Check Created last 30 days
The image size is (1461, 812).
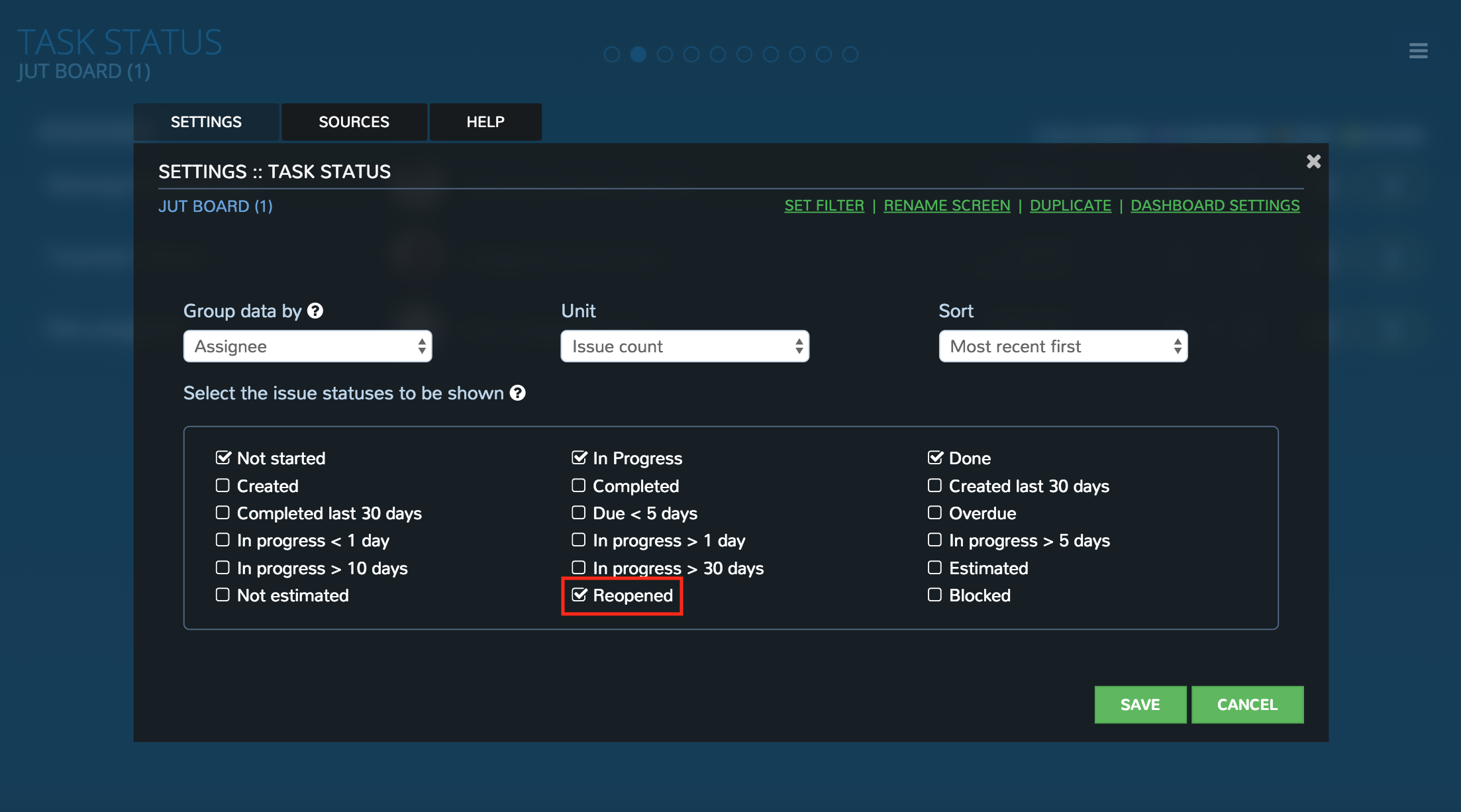(934, 485)
